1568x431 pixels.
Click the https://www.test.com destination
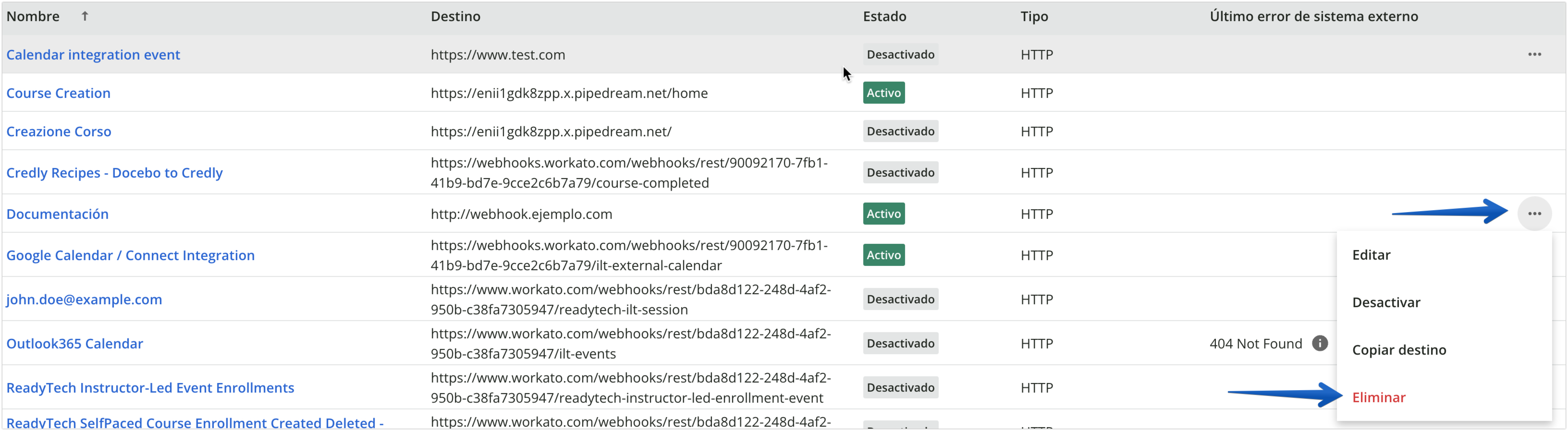(498, 55)
